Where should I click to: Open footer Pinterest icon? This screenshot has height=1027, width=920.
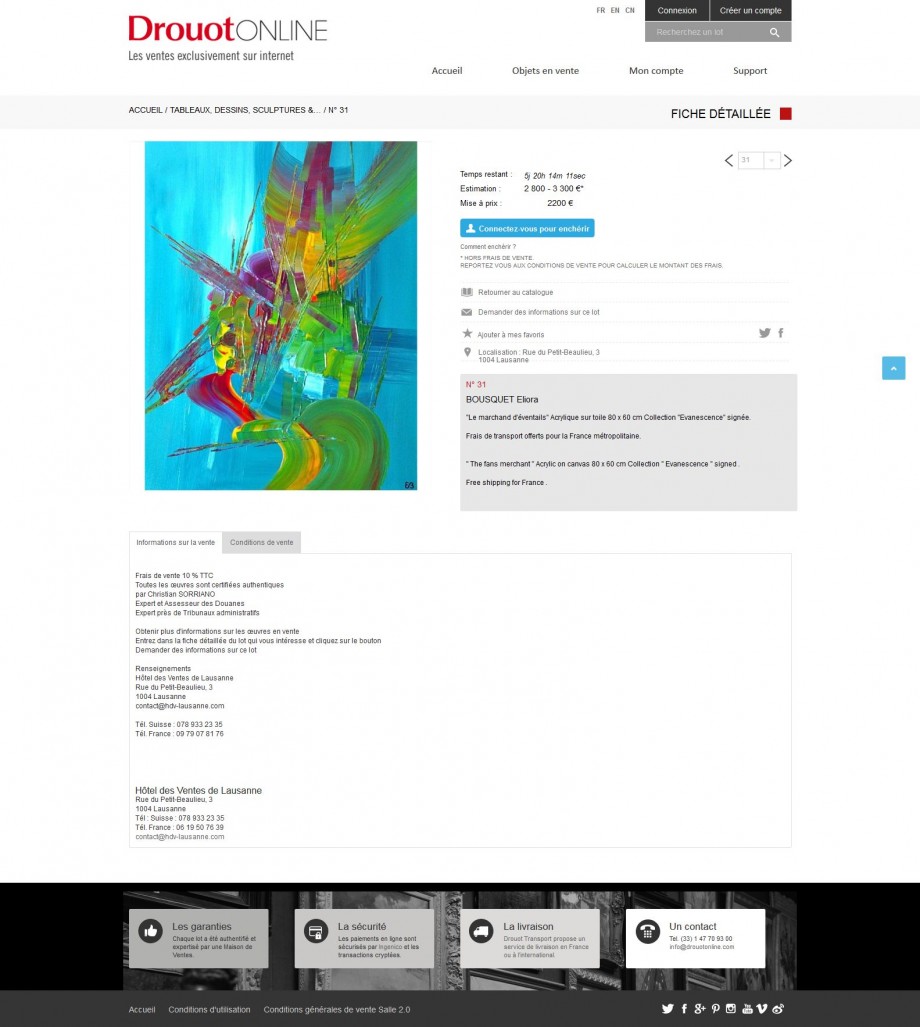(x=716, y=1009)
